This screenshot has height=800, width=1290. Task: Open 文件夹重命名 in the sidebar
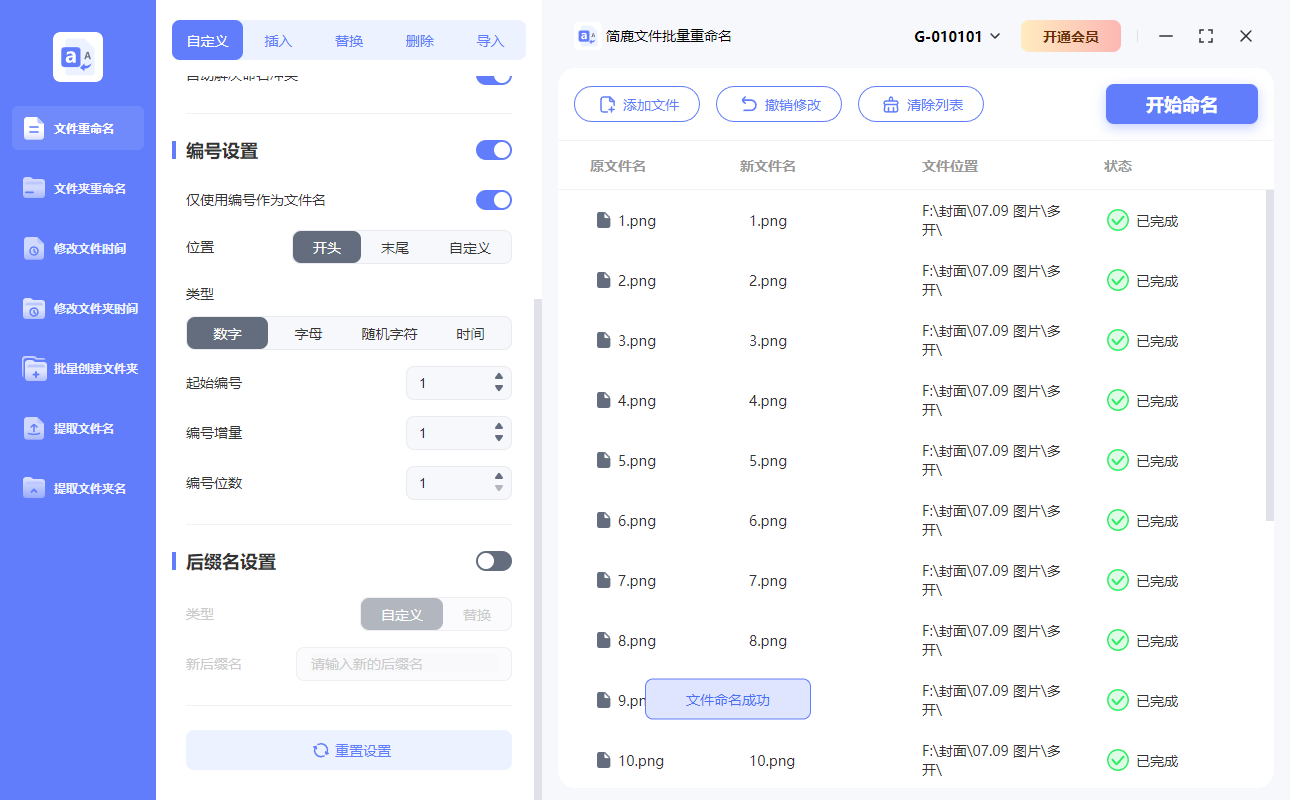coord(78,188)
